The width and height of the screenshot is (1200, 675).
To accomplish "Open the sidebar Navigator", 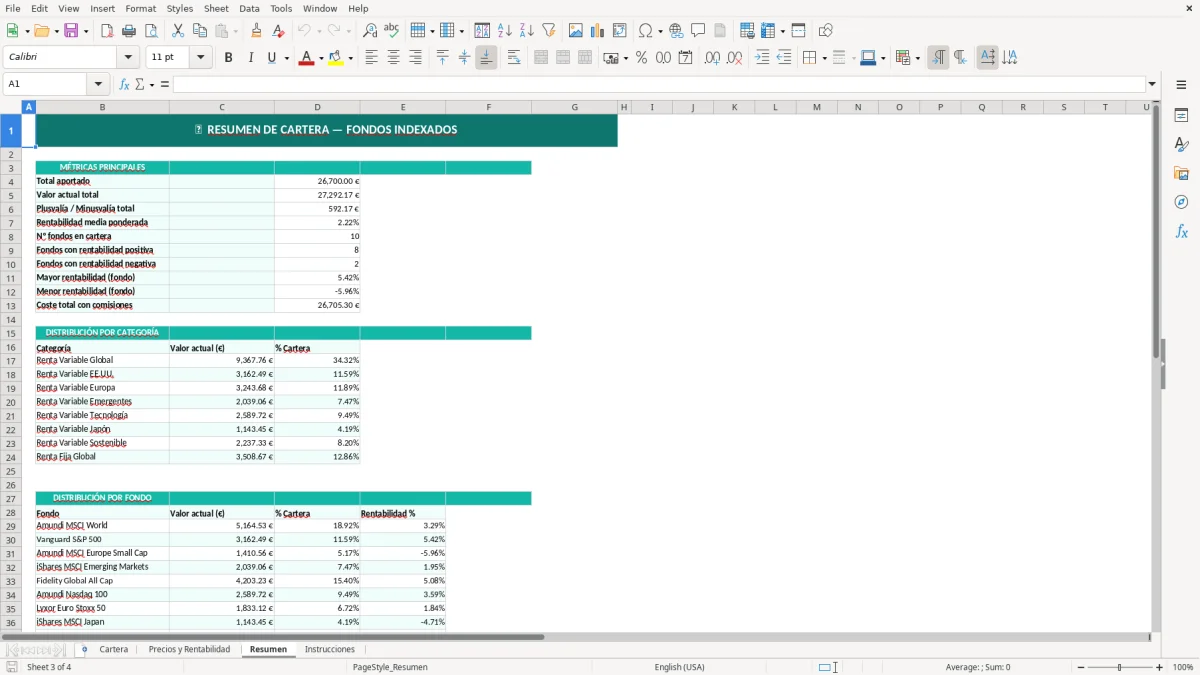I will [1181, 202].
